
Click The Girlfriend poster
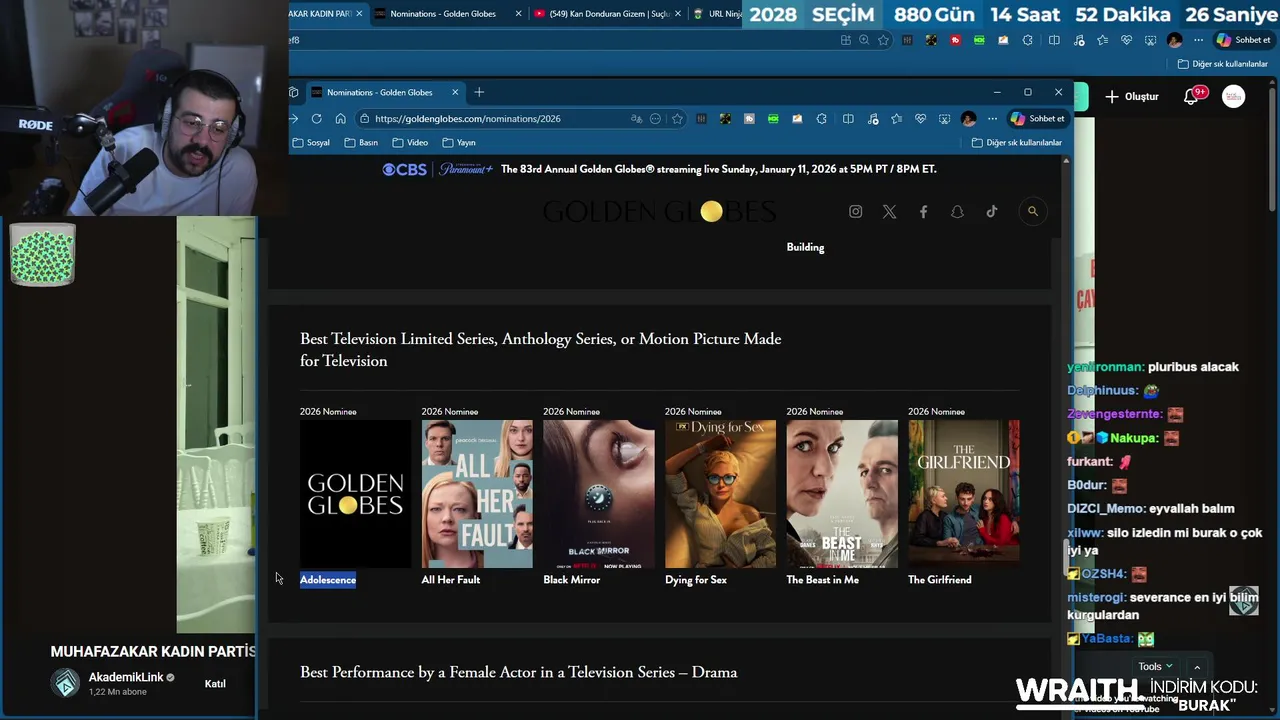[964, 494]
